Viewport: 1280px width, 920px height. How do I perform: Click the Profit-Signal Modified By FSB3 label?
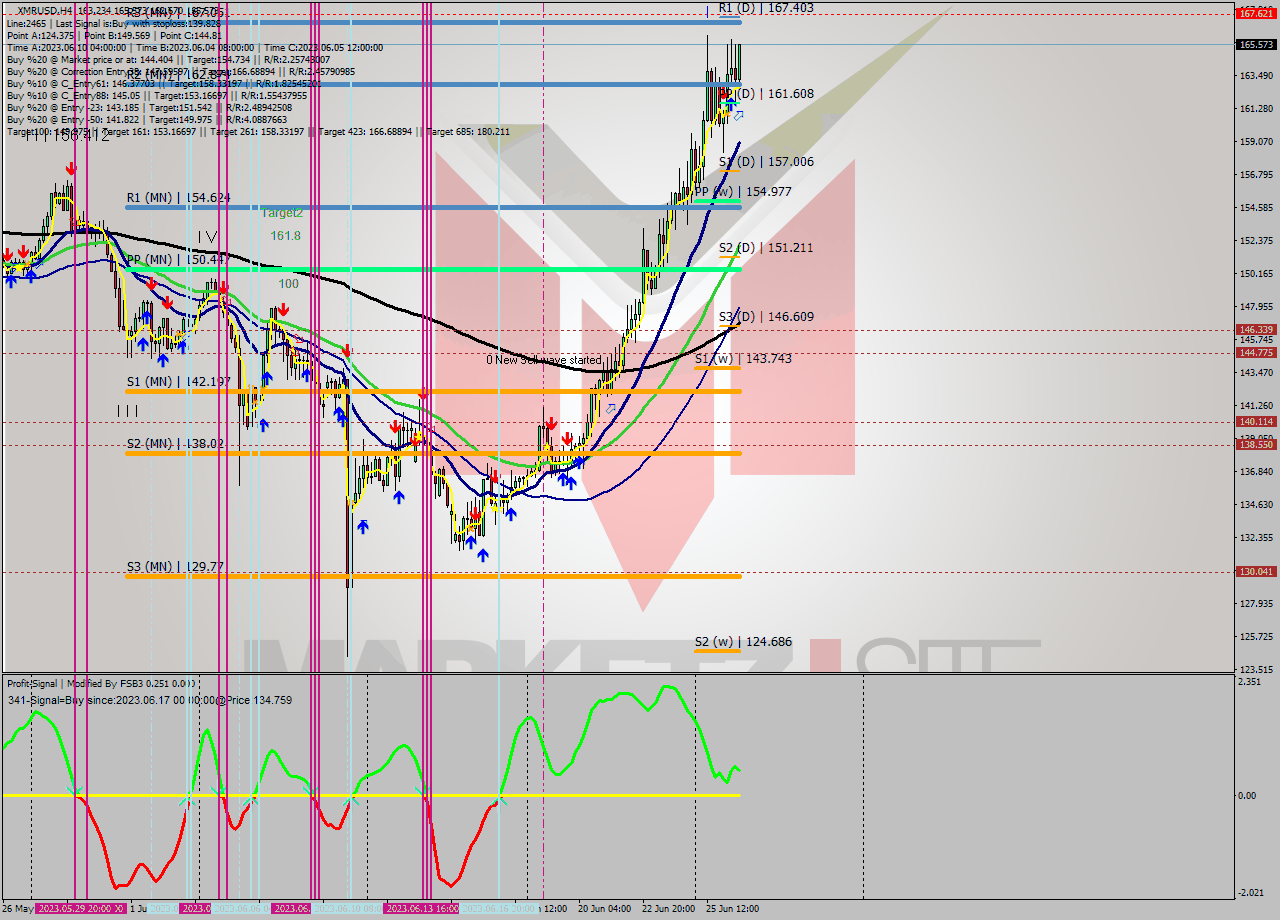[x=102, y=684]
